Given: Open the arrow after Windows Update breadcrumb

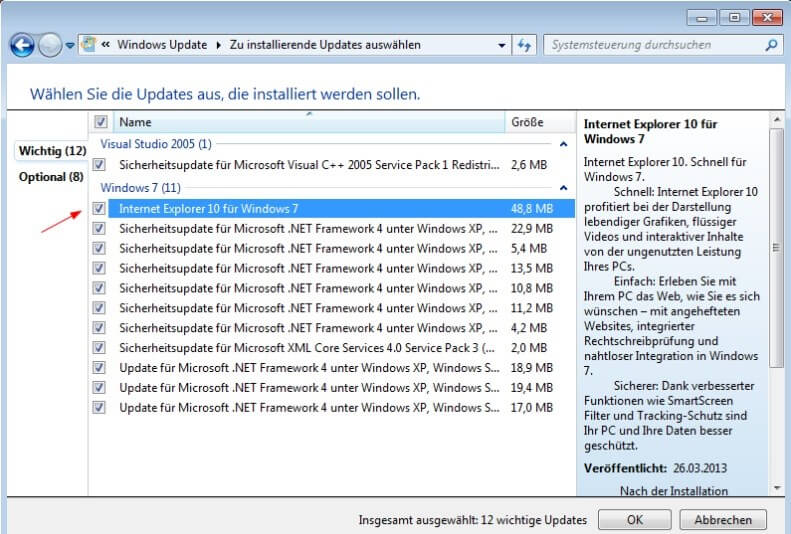Looking at the screenshot, I should pyautogui.click(x=218, y=45).
